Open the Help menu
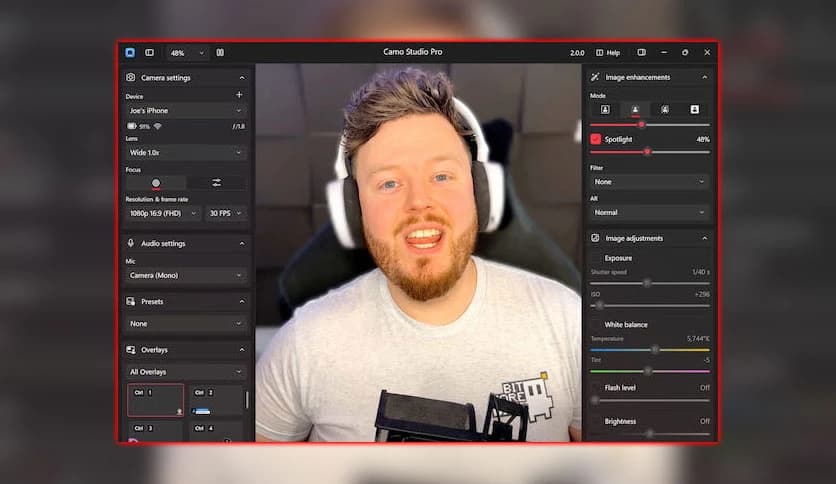The width and height of the screenshot is (836, 484). point(608,52)
